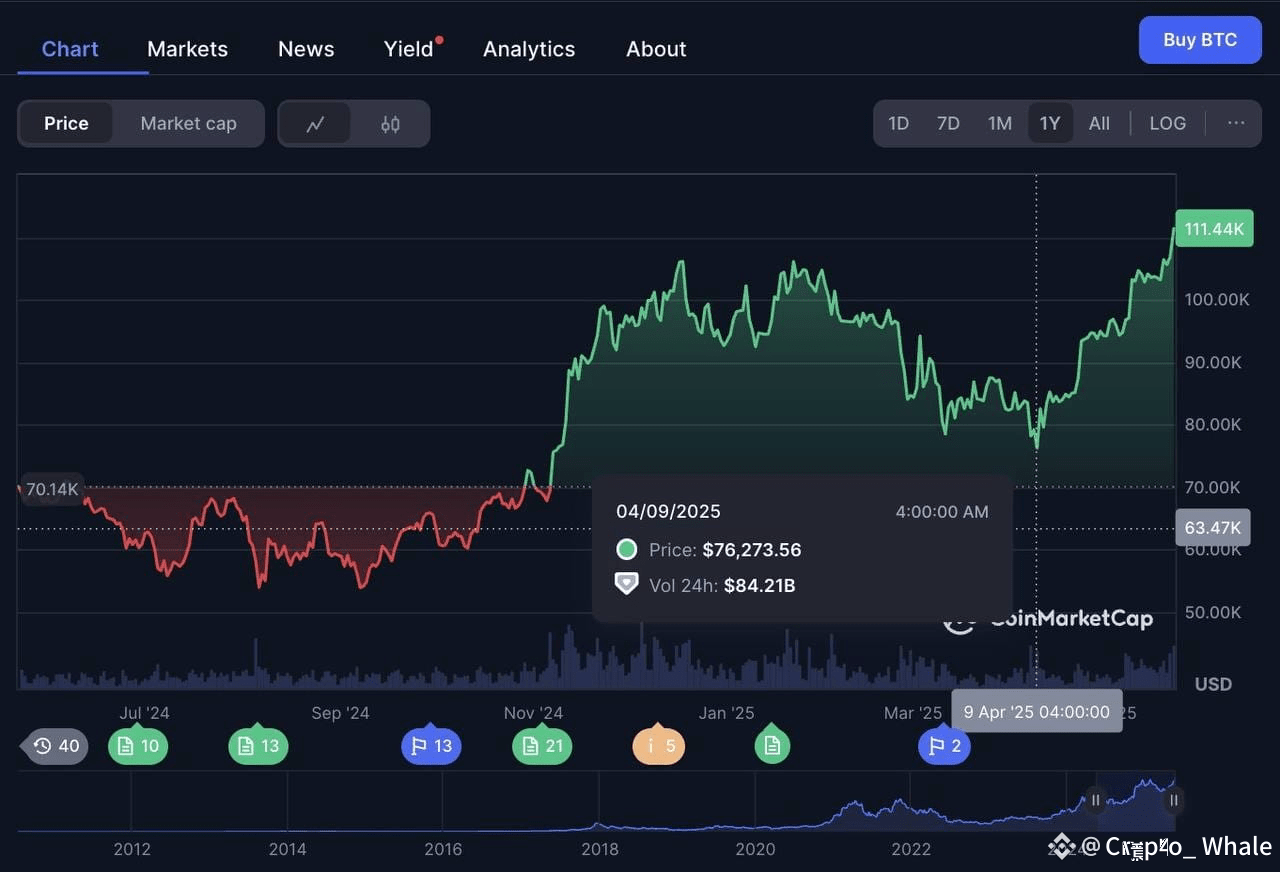Open the Yield tab
The height and width of the screenshot is (872, 1280).
409,49
